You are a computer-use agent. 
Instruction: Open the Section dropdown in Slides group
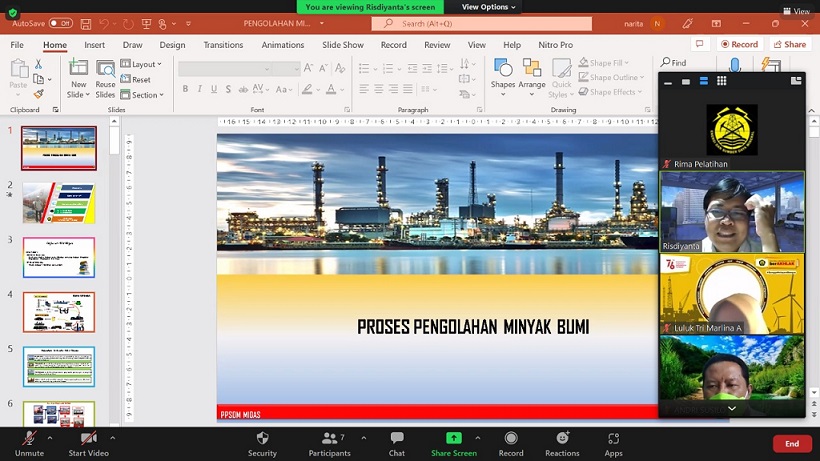pyautogui.click(x=145, y=95)
